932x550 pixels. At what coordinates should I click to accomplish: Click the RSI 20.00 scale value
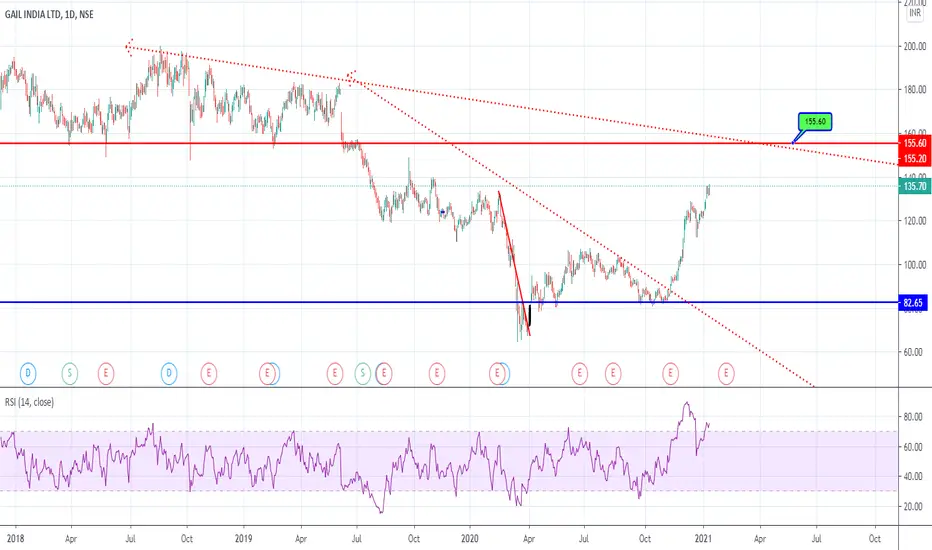click(913, 507)
